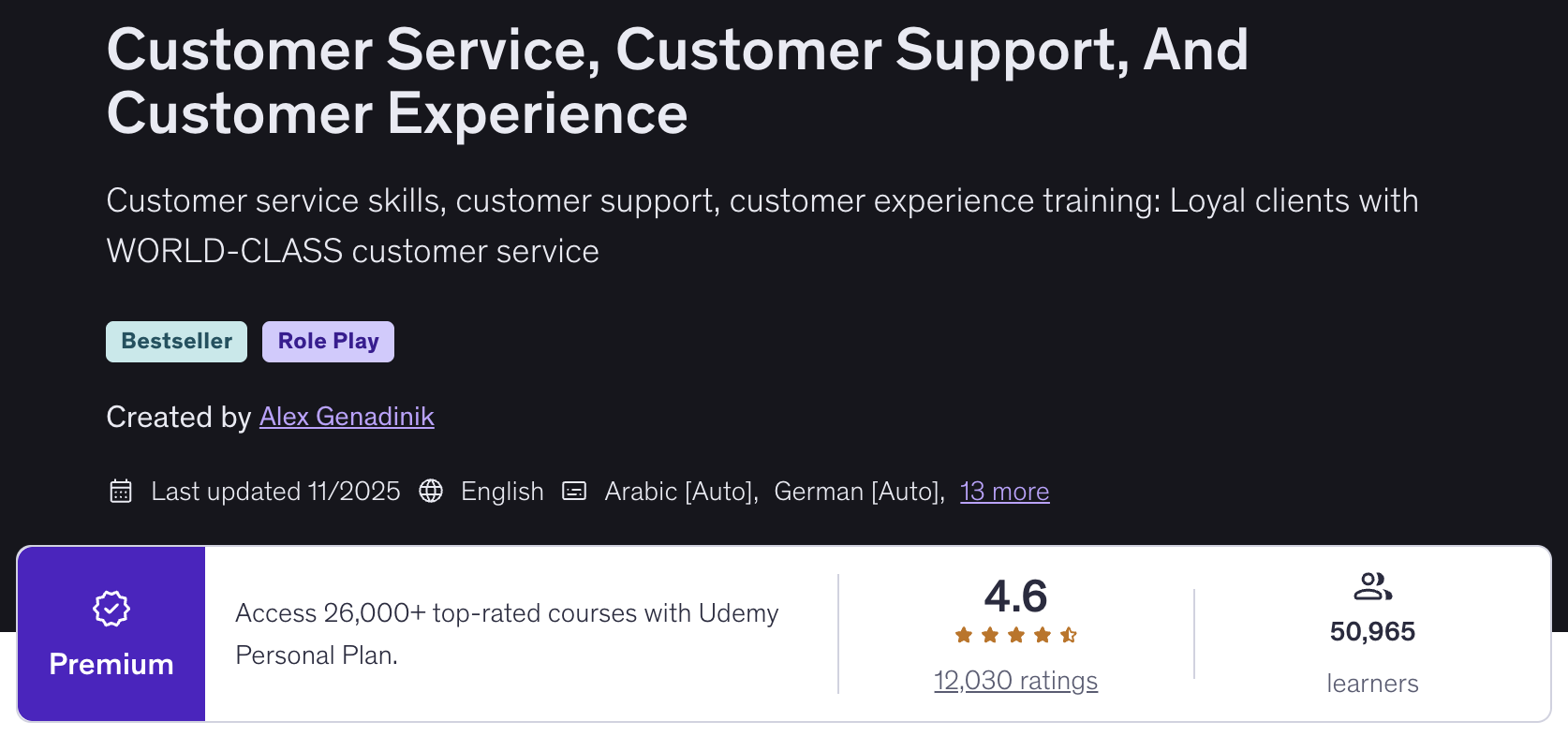Screen dimensions: 1568x736
Task: Click the learners people icon
Action: coord(1372,587)
